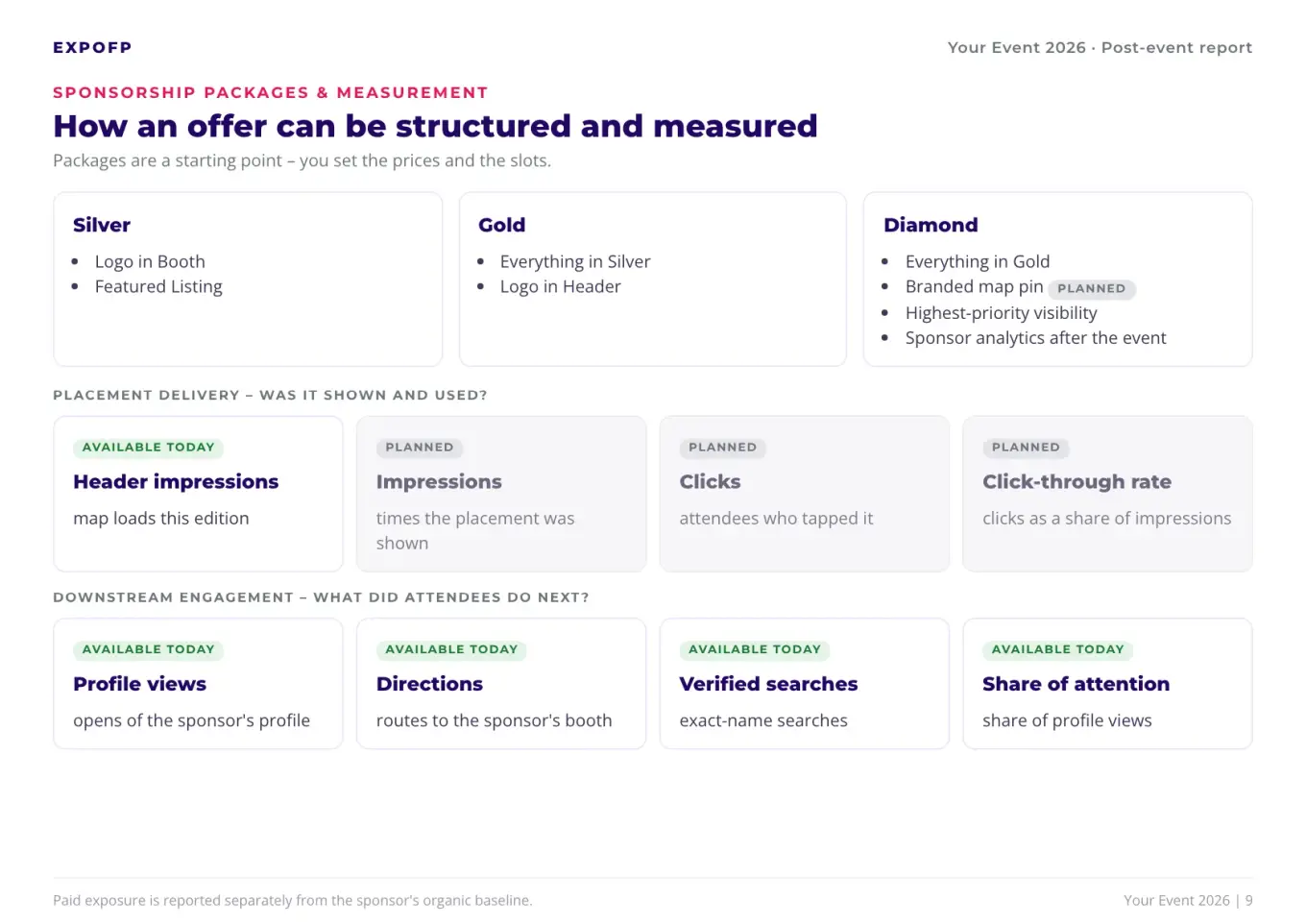
Task: Click the PLANNED badge beside 'Branded map pin'
Action: point(1092,288)
